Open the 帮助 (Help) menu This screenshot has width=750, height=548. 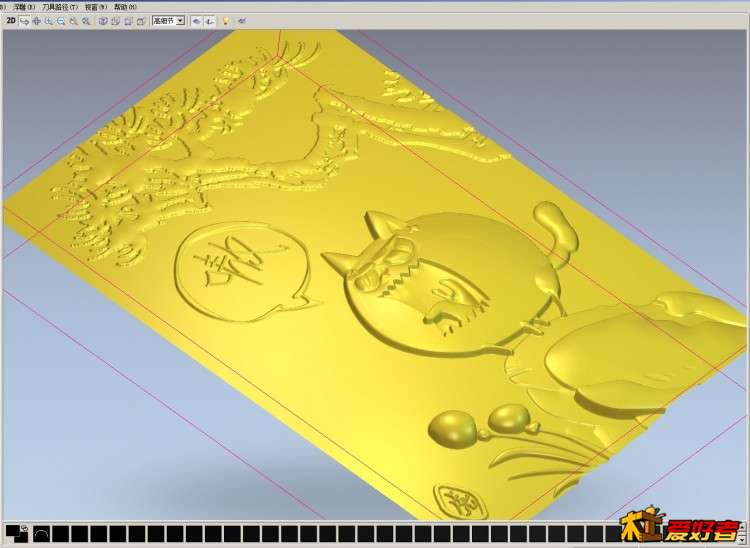pos(125,7)
